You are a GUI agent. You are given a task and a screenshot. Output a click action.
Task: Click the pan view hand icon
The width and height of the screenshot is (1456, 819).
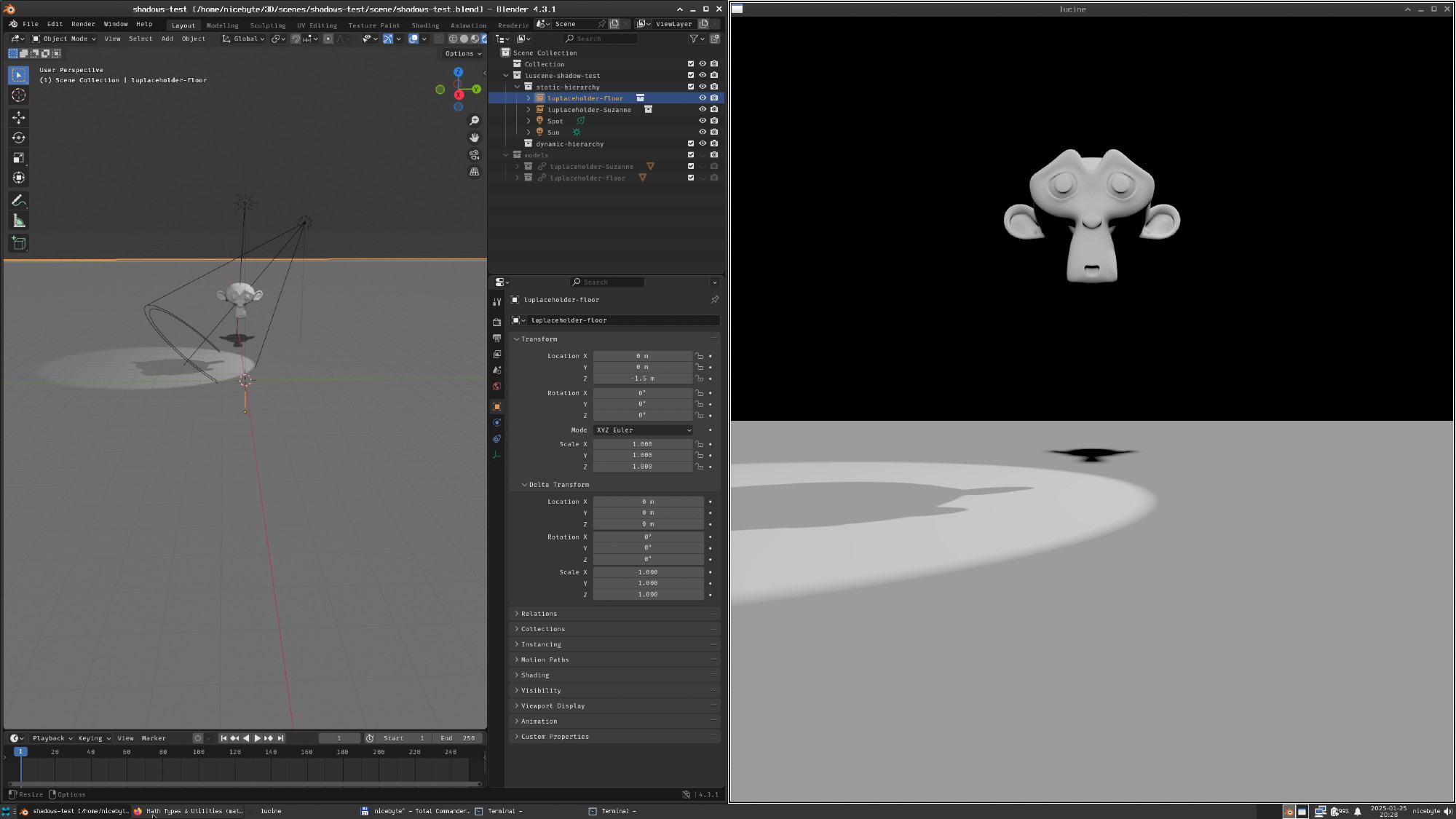click(x=475, y=138)
